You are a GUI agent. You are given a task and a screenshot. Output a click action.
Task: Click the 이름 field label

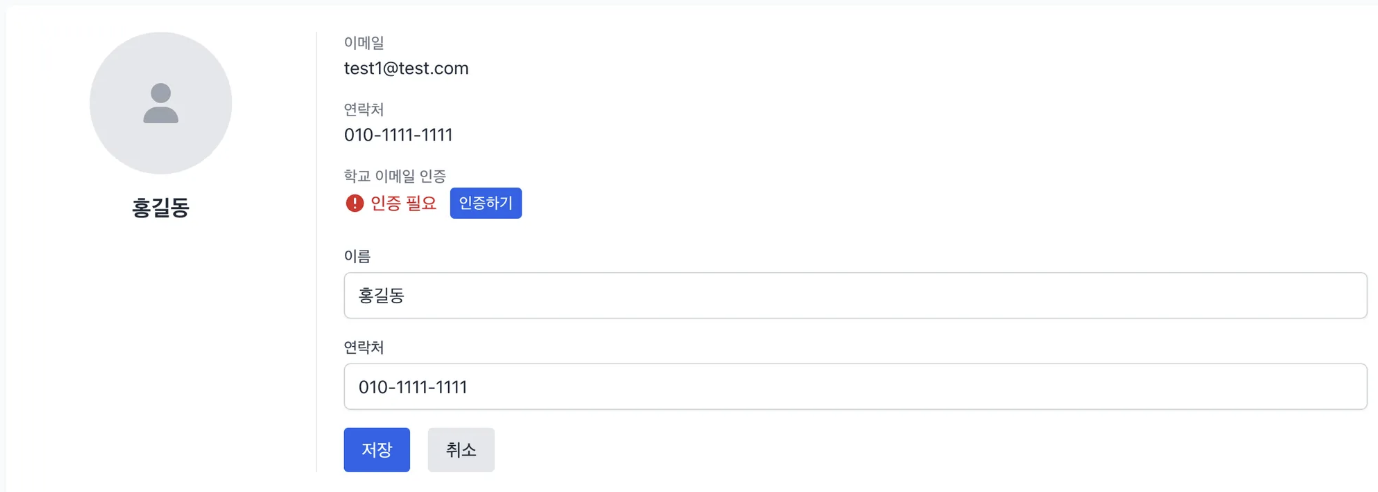[x=357, y=257]
